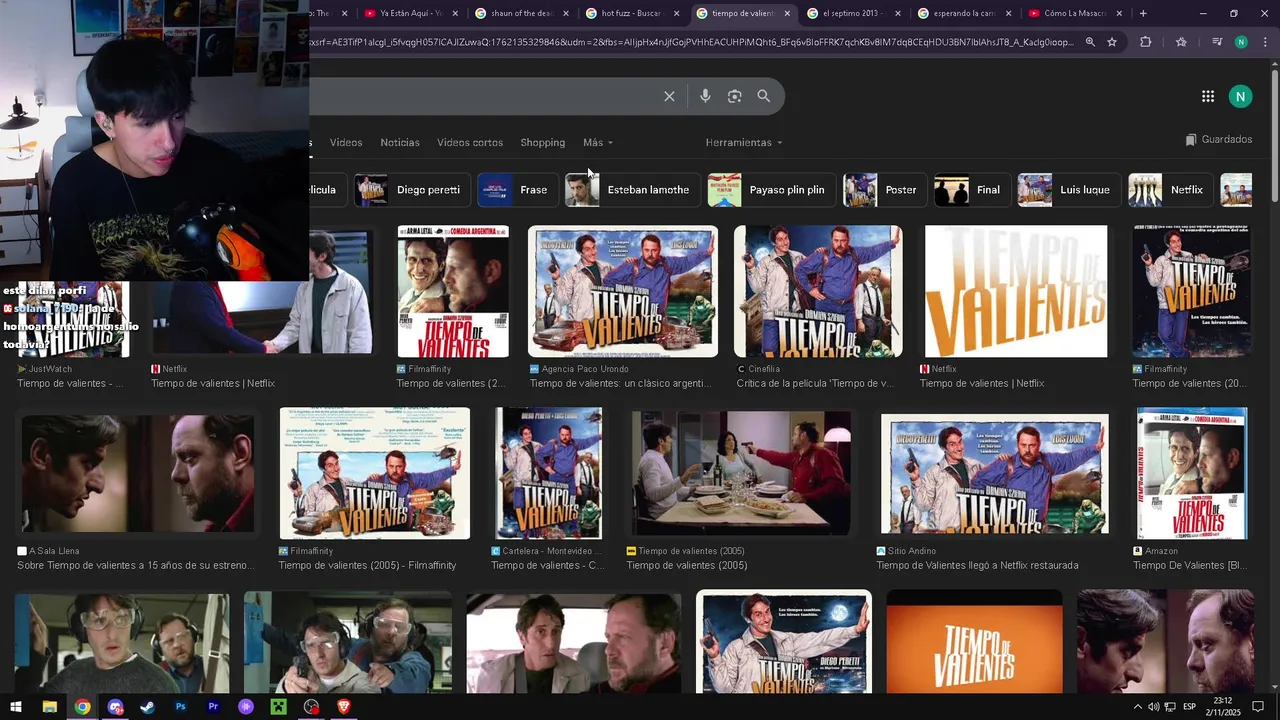
Task: Open the Cinefilia poster image result
Action: 818,291
